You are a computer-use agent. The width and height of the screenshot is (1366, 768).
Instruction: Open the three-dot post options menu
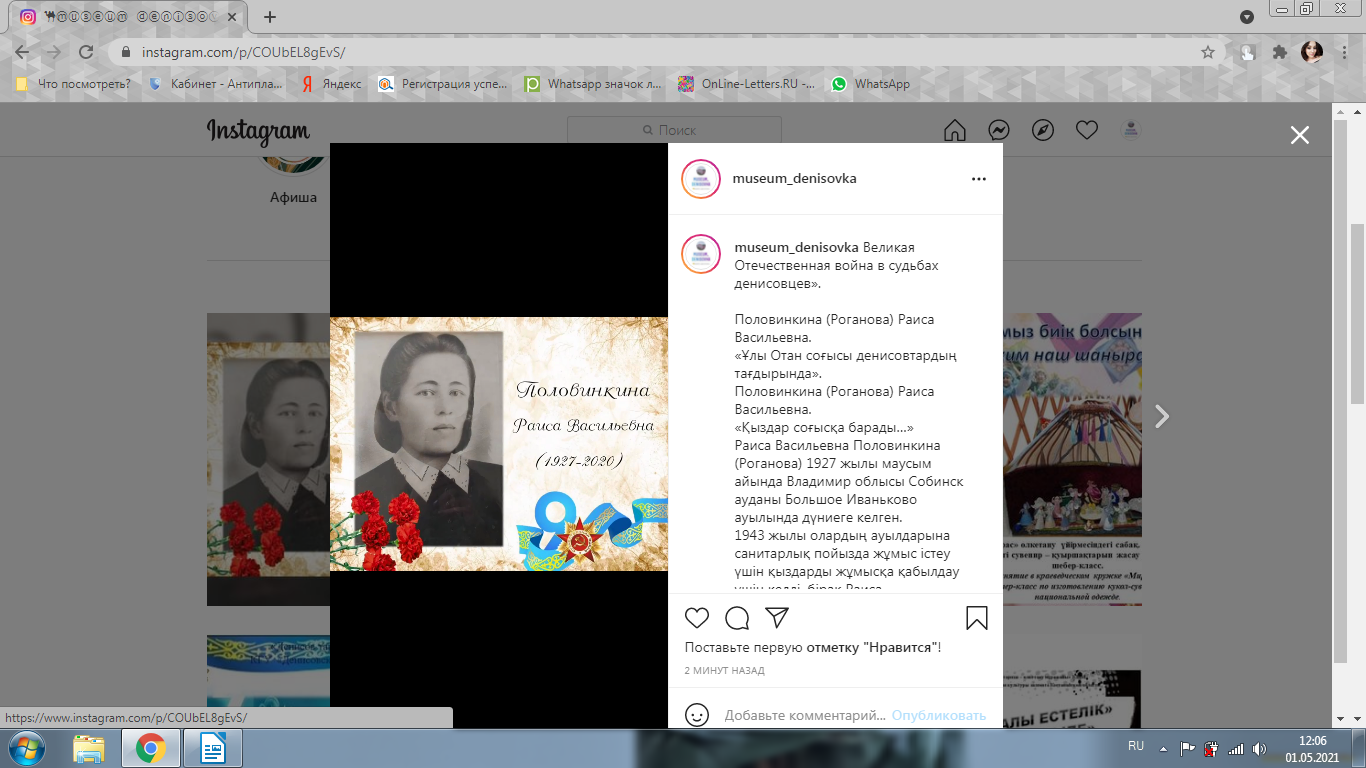[979, 179]
